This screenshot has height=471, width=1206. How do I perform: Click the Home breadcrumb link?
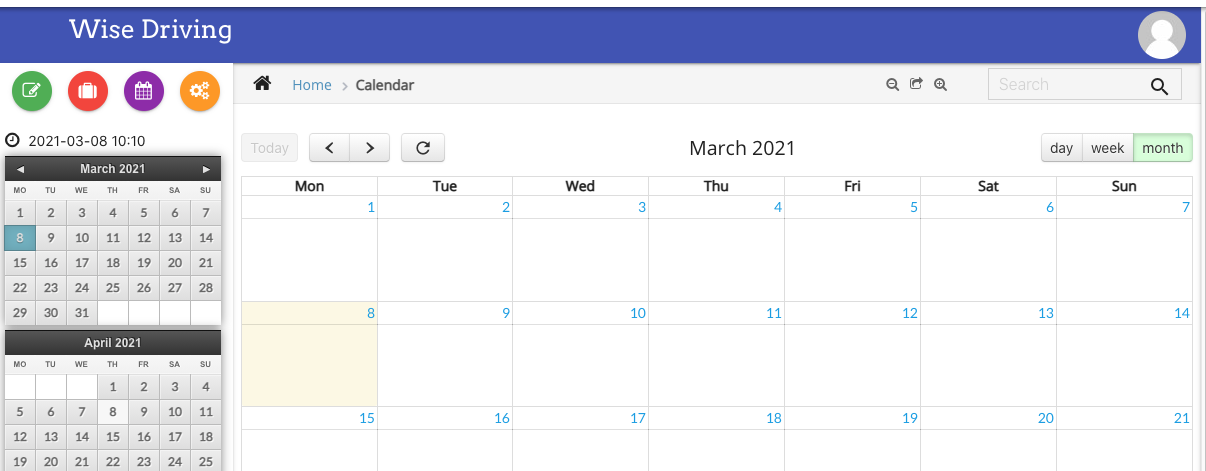(312, 85)
